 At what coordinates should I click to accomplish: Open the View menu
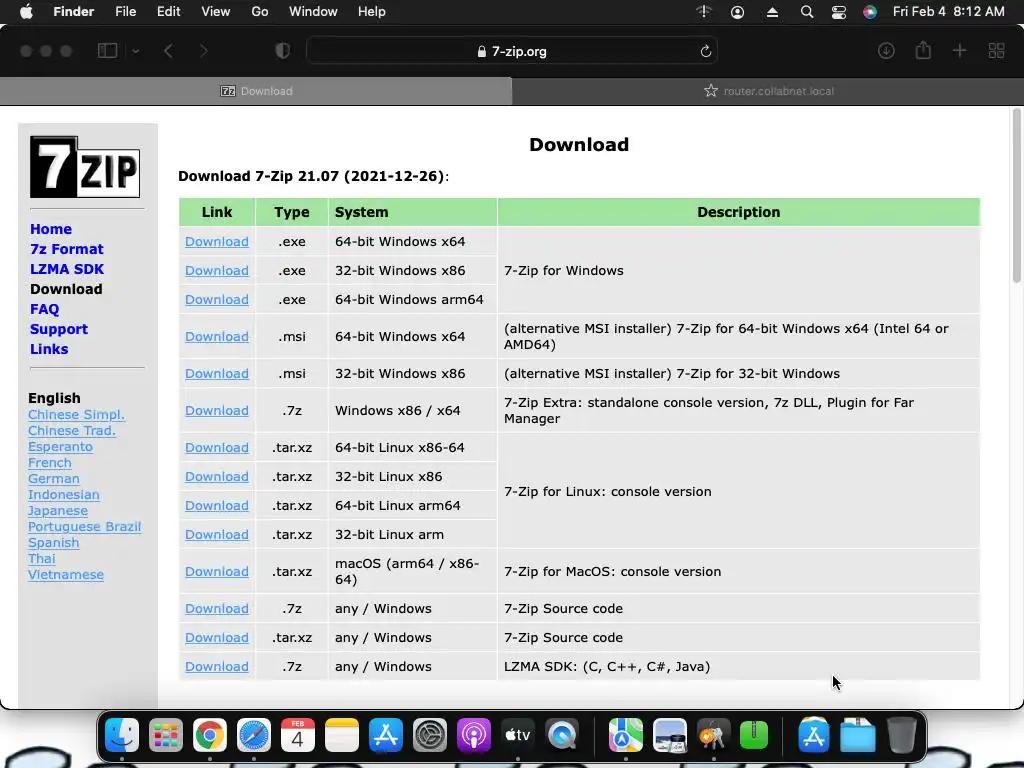click(x=216, y=12)
